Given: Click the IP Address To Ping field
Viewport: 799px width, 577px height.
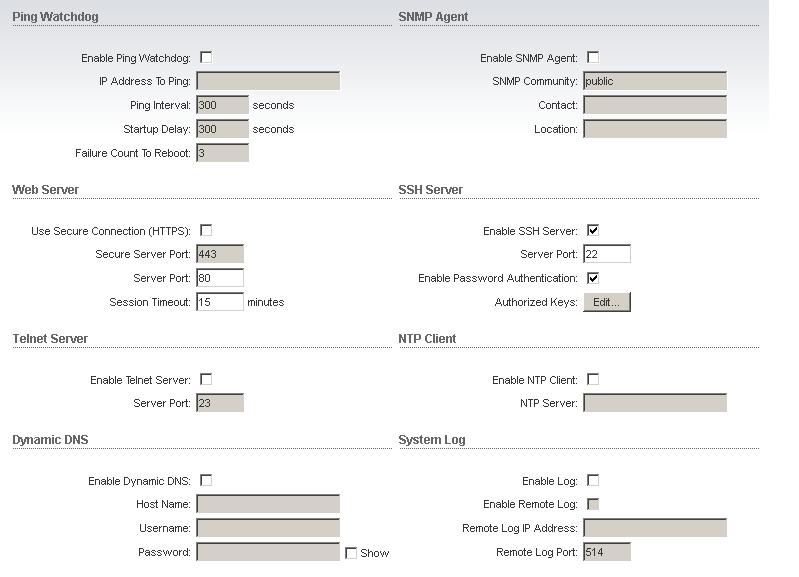Looking at the screenshot, I should (268, 82).
